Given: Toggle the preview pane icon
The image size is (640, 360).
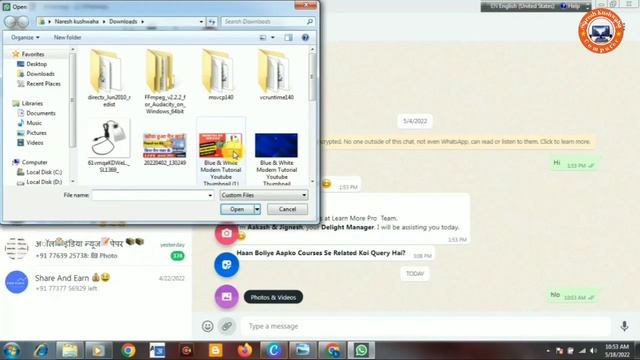Looking at the screenshot, I should tap(289, 38).
